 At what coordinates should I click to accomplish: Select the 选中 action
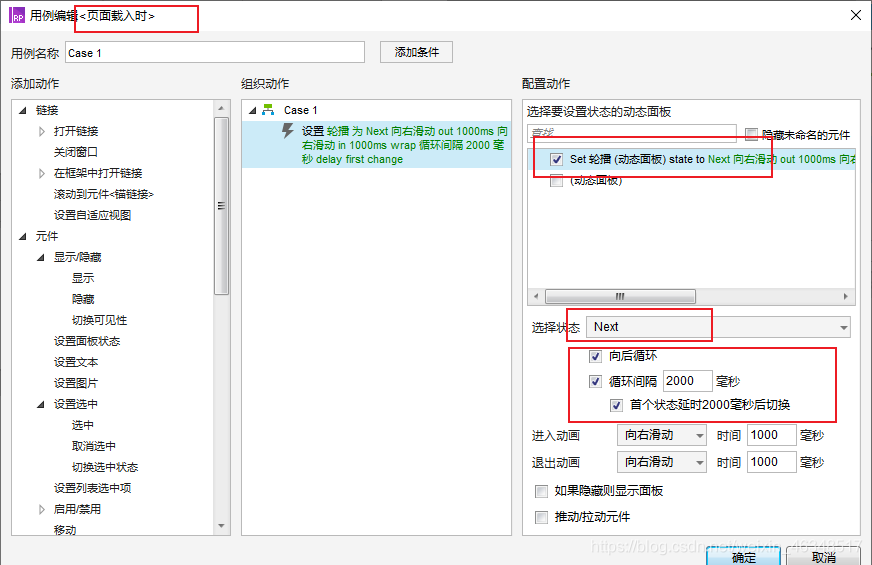[83, 425]
